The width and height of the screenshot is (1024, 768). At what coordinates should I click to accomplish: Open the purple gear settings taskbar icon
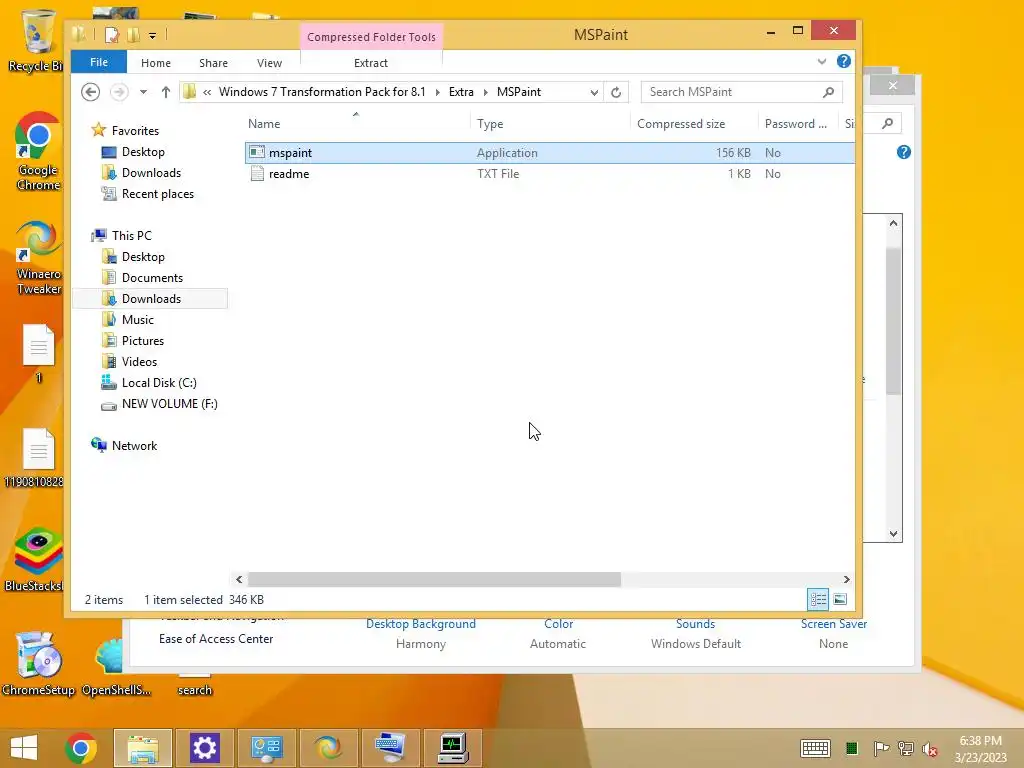pyautogui.click(x=204, y=748)
